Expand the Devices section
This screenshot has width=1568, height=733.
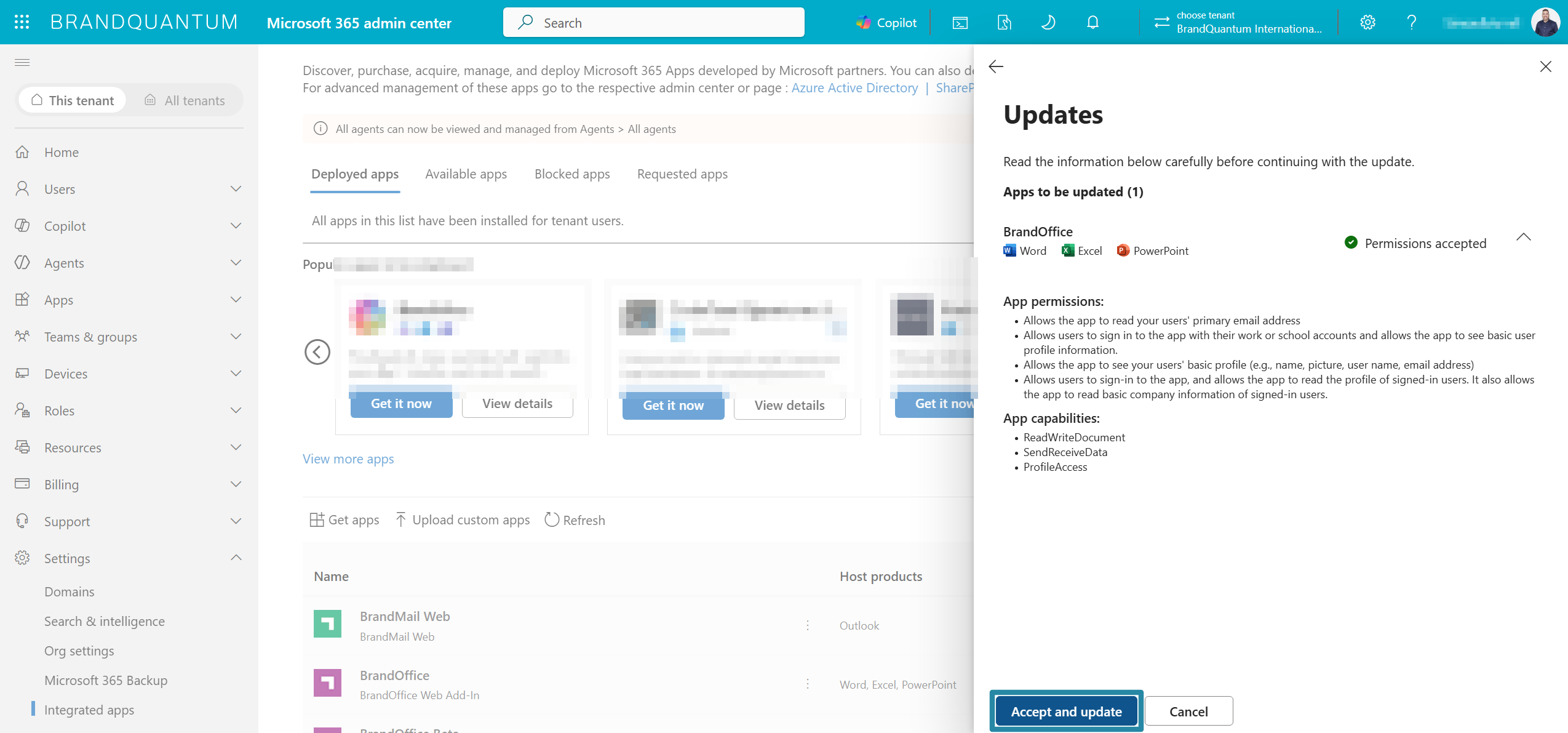coord(236,374)
